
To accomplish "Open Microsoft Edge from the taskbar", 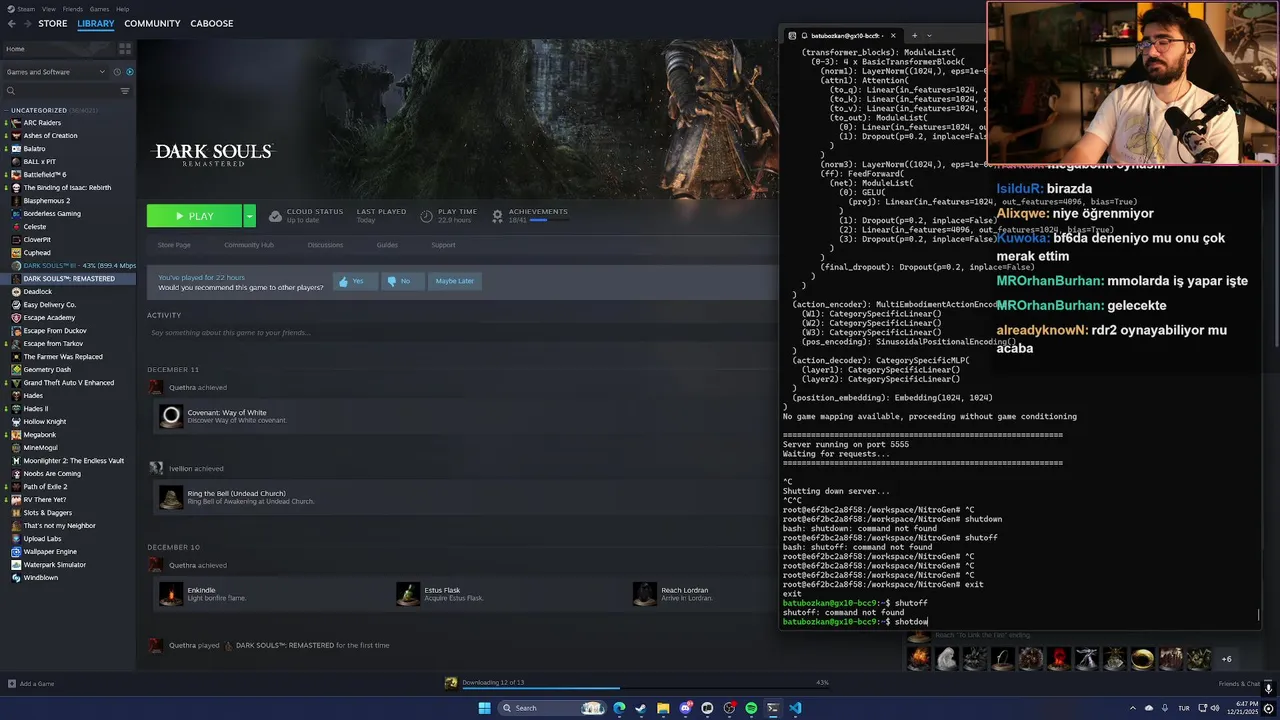I will (x=619, y=708).
